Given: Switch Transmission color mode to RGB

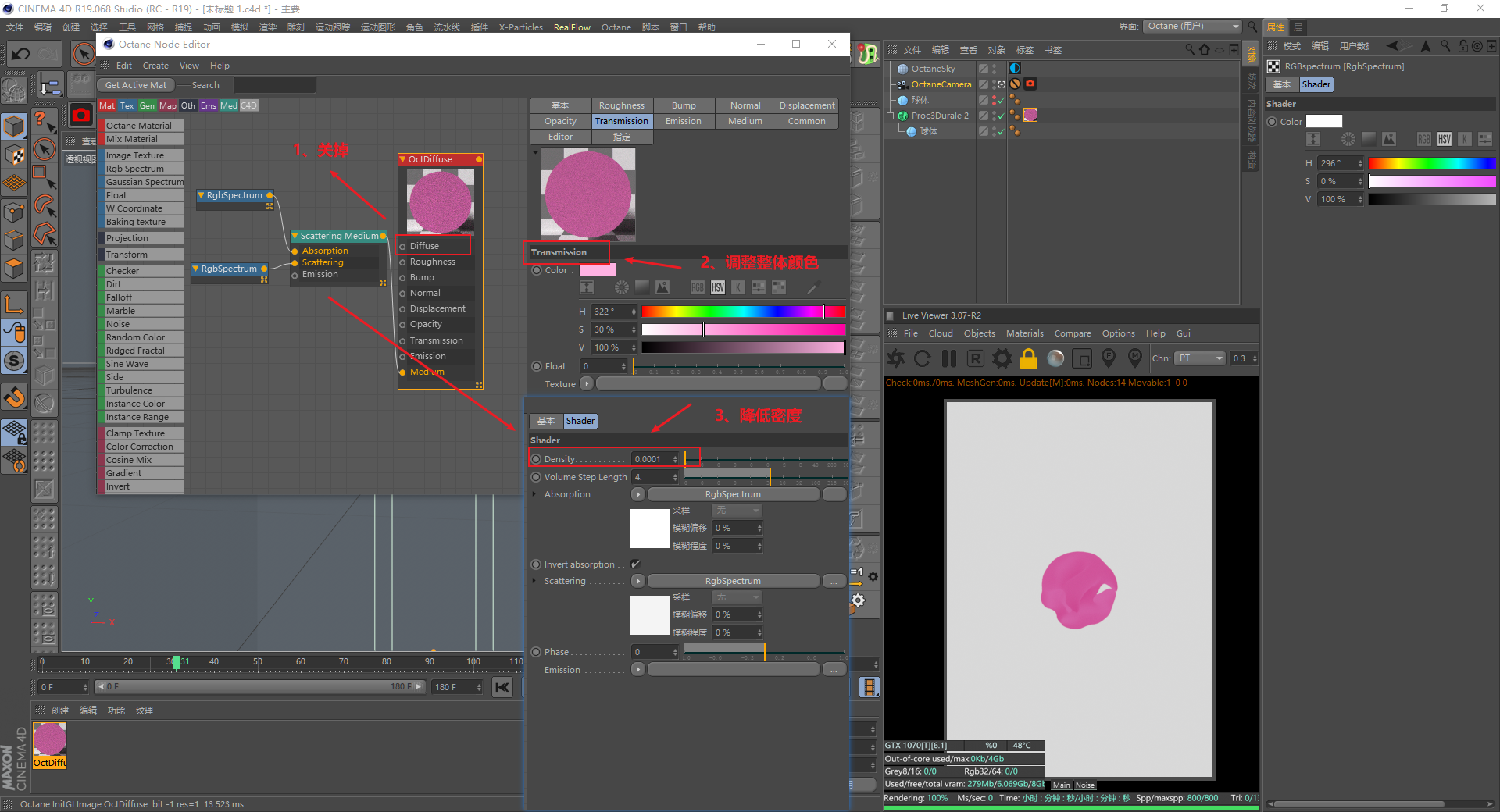Looking at the screenshot, I should coord(697,287).
